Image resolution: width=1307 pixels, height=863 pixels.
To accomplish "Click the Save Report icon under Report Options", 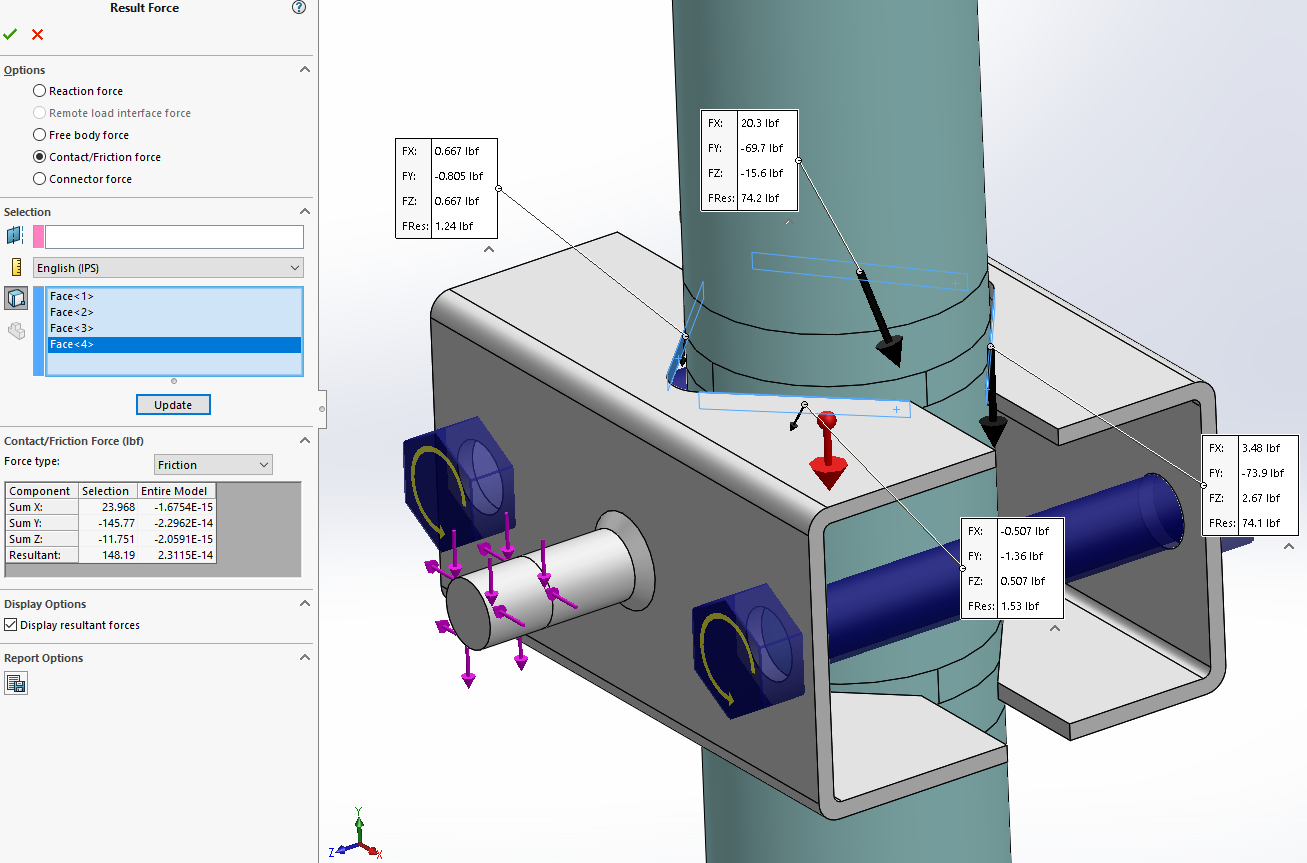I will pyautogui.click(x=16, y=682).
